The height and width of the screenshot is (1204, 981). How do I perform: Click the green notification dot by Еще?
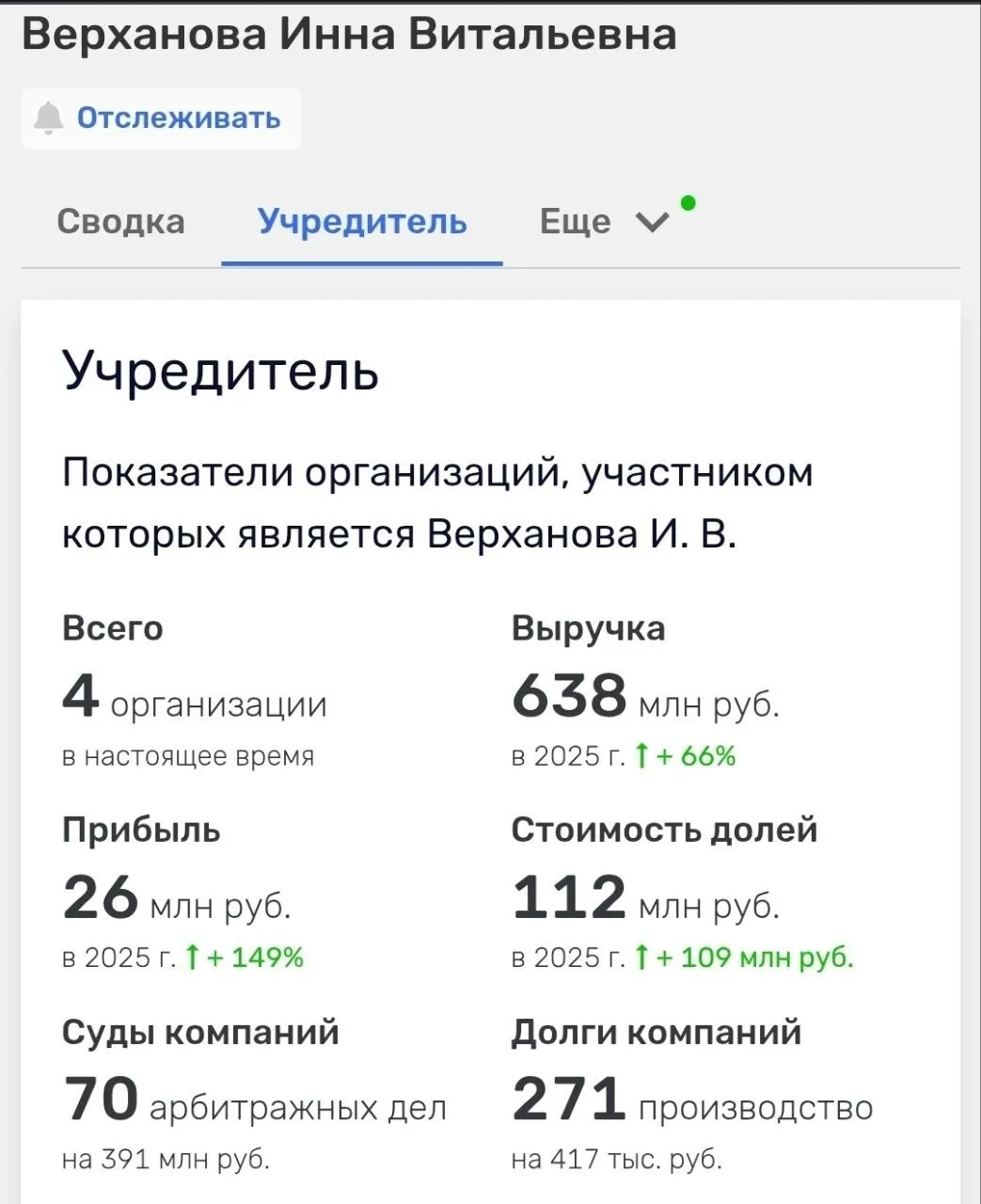(x=688, y=201)
